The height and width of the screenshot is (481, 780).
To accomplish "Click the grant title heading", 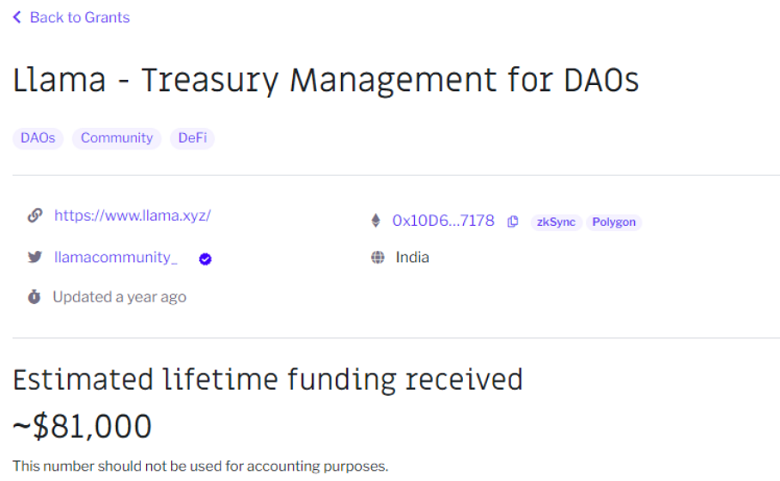I will pos(326,81).
